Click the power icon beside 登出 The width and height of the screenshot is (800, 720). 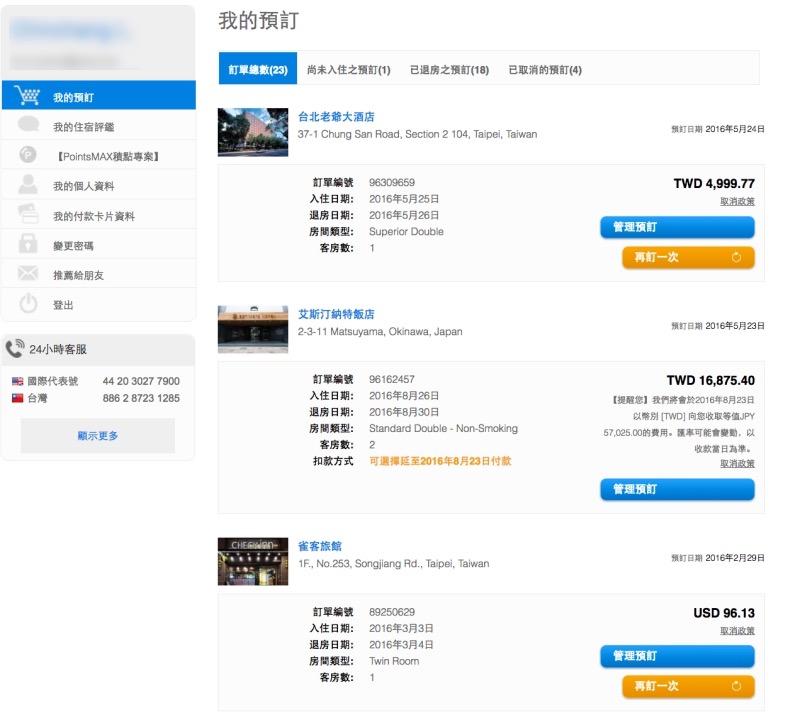tap(28, 304)
